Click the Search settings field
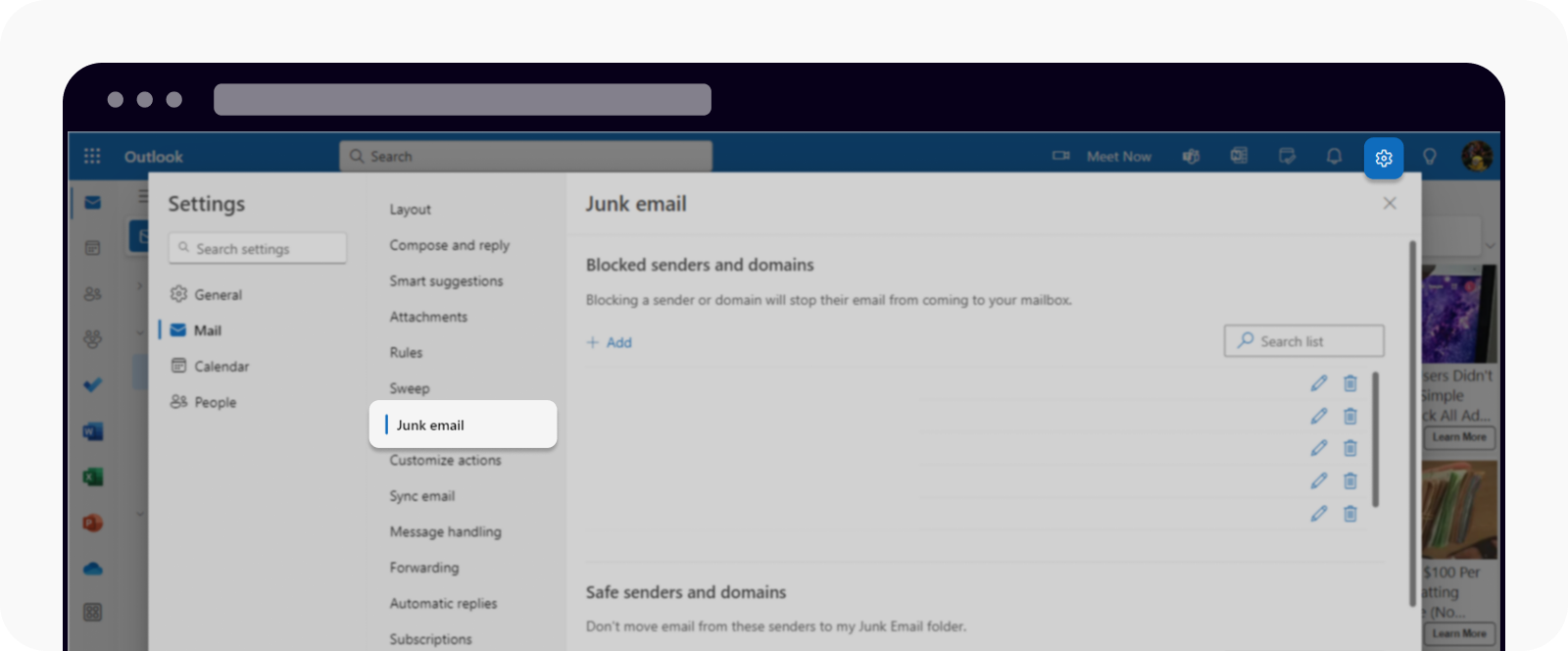The image size is (1568, 651). click(x=258, y=248)
